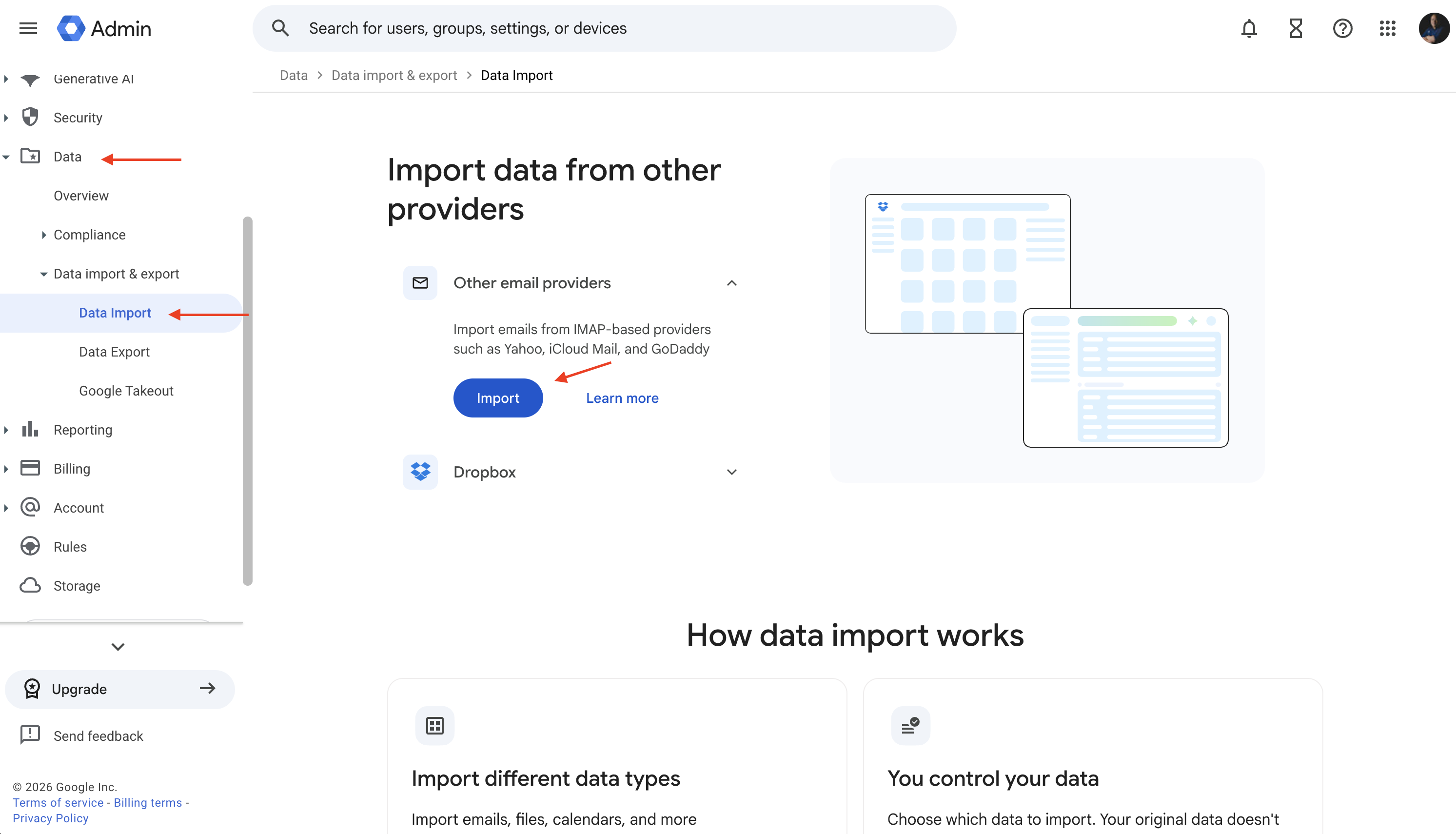Open the Learn more link
Screen dimensions: 1456x834
(x=622, y=397)
